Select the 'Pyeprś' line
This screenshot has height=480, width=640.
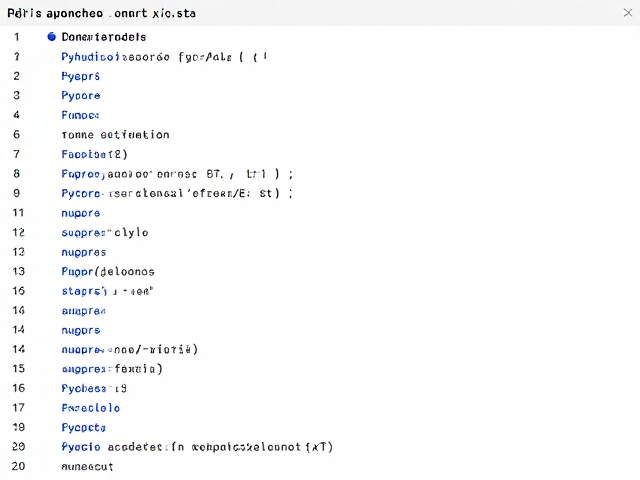(x=81, y=76)
